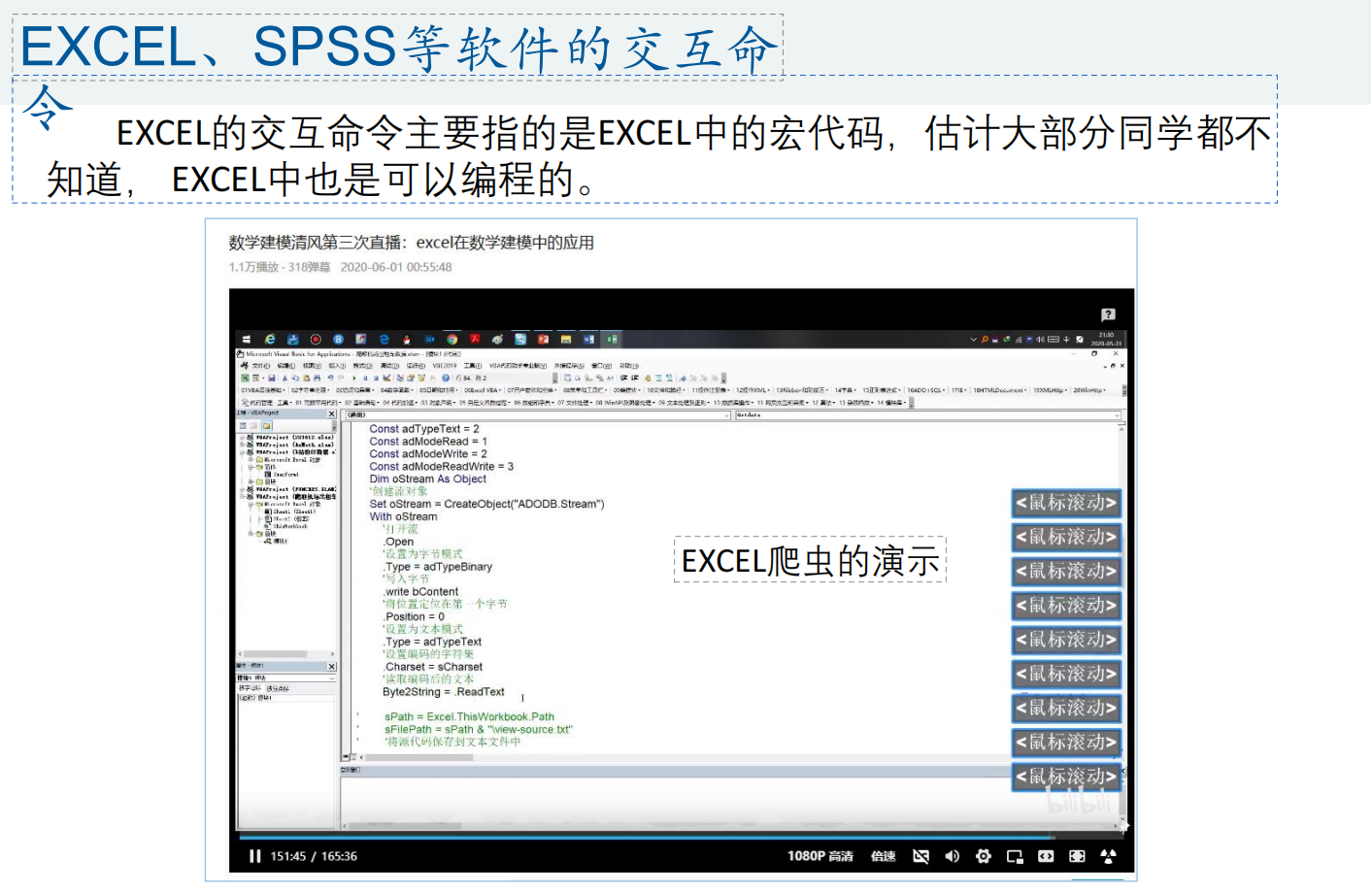Open Google Chrome from the taskbar
The height and width of the screenshot is (891, 1372).
452,340
